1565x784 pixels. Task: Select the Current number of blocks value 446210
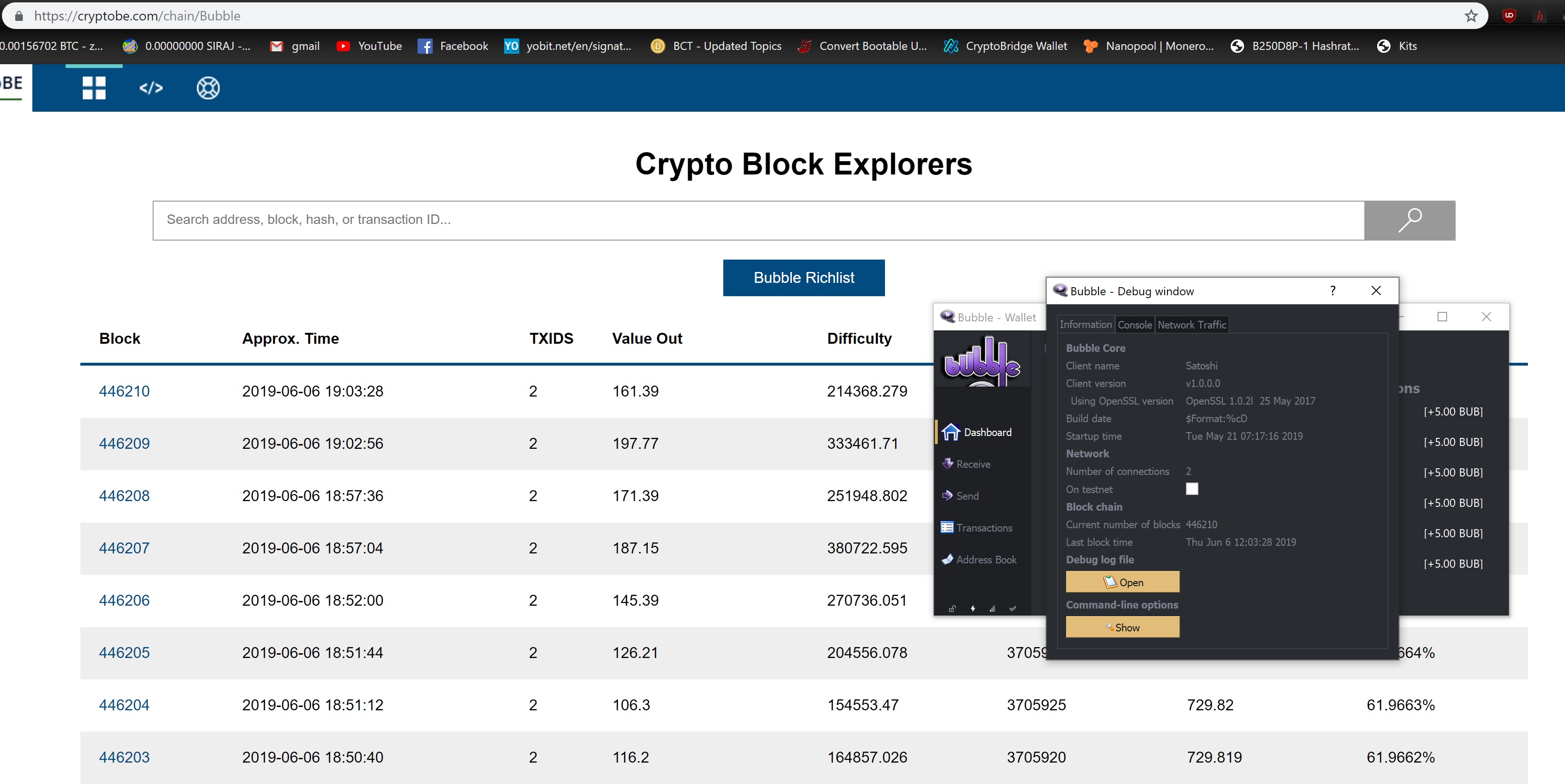[1201, 524]
